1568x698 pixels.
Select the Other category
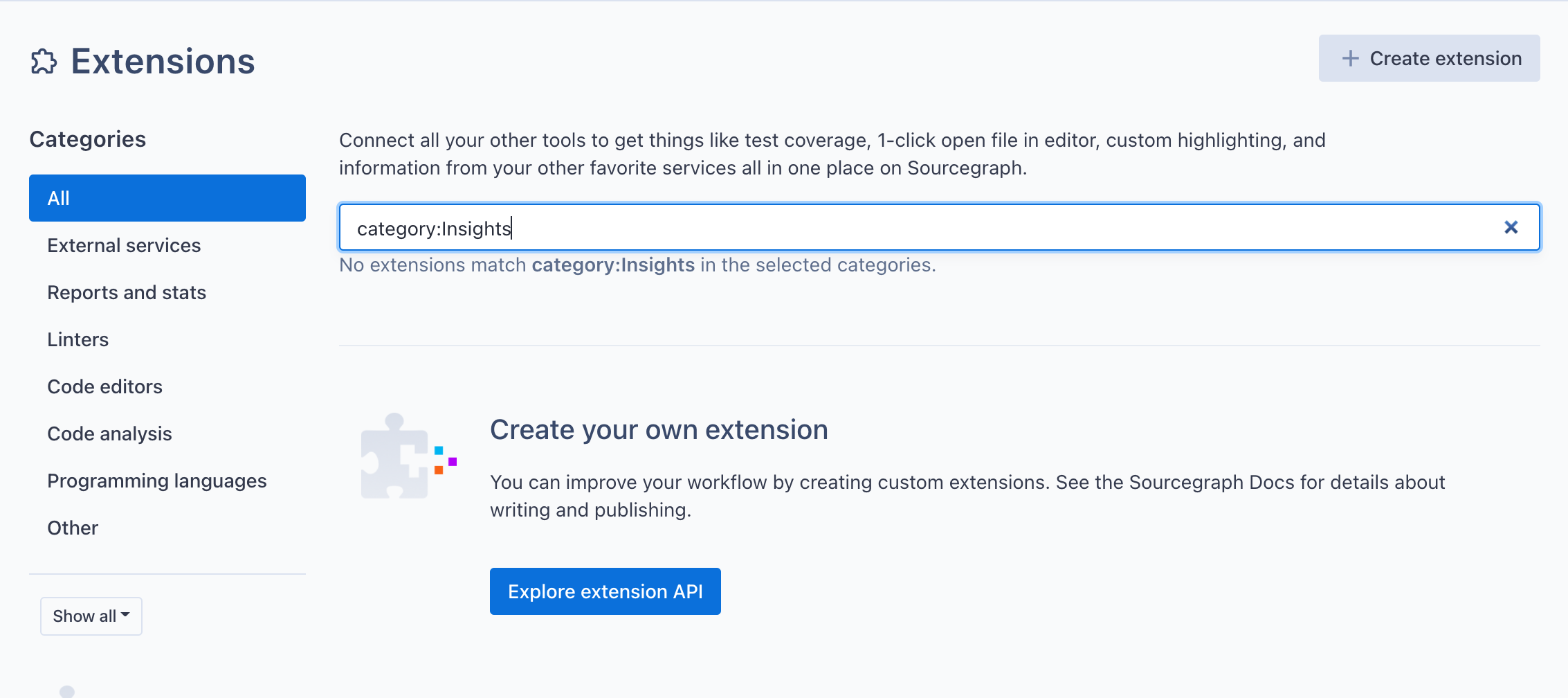(73, 528)
